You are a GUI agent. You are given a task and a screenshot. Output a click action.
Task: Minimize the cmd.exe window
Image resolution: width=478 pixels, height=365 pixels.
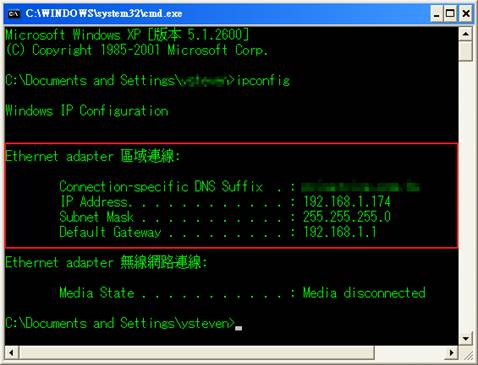point(436,14)
